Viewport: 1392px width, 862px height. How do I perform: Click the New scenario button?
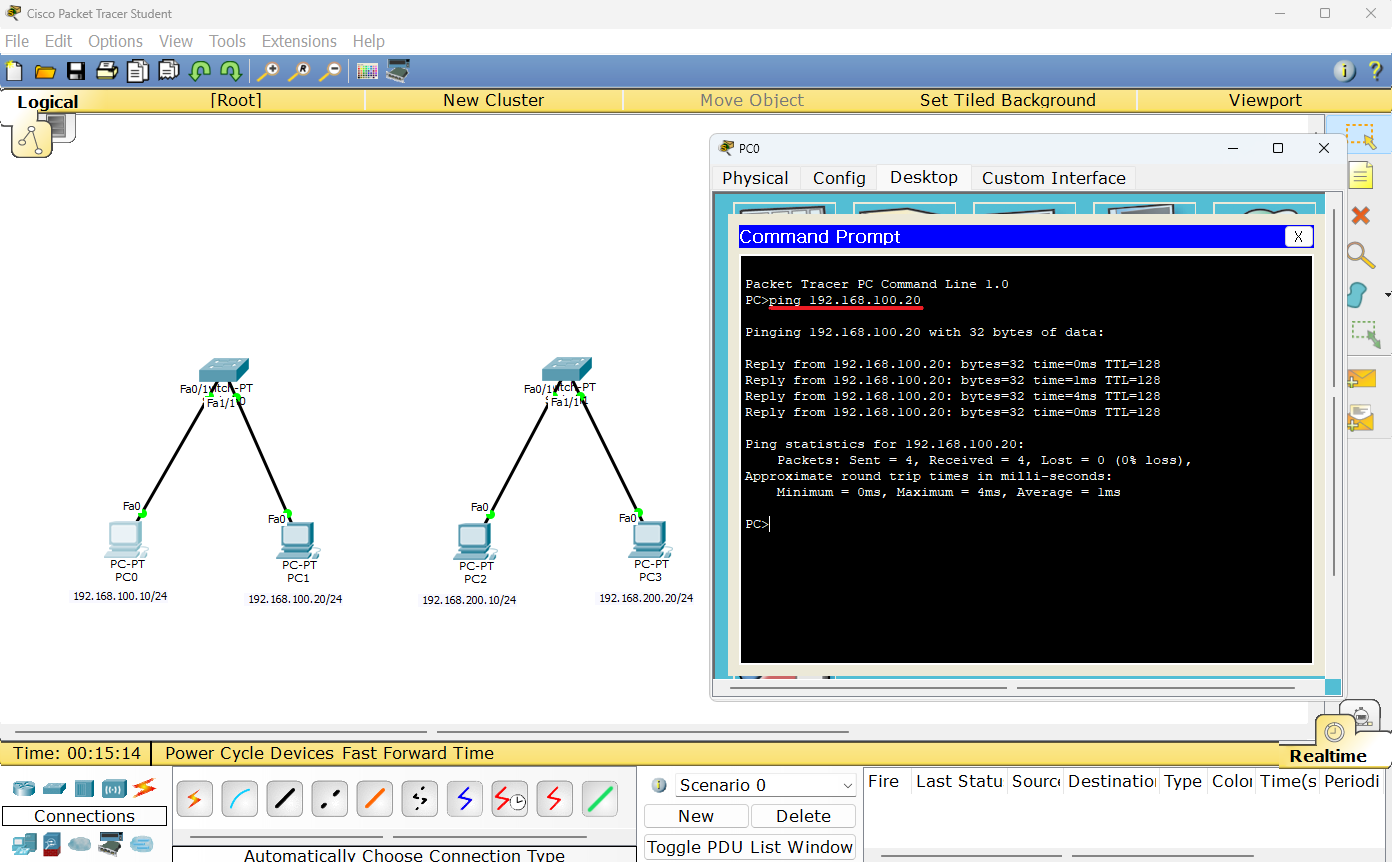coord(696,816)
